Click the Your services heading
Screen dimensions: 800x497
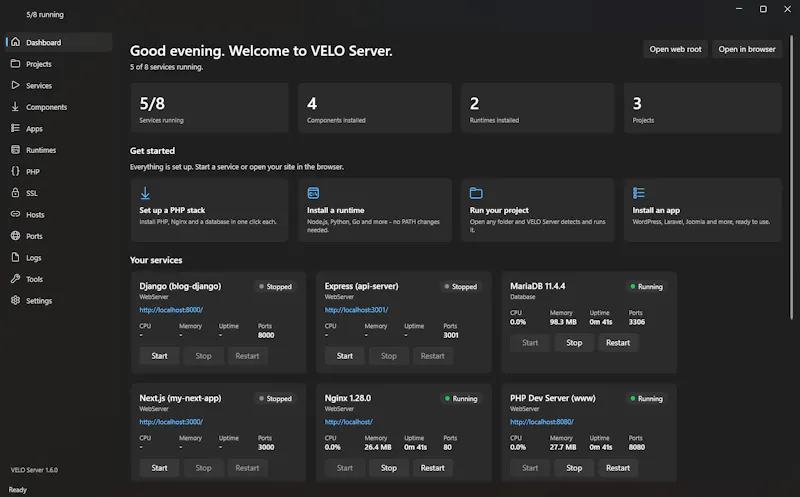[x=156, y=260]
